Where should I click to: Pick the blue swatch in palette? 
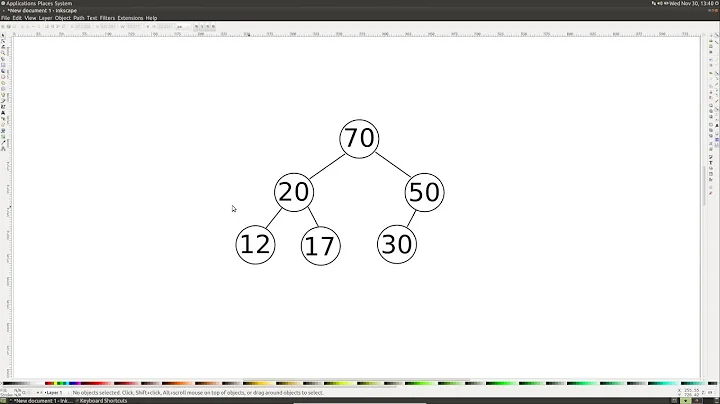tap(72, 383)
